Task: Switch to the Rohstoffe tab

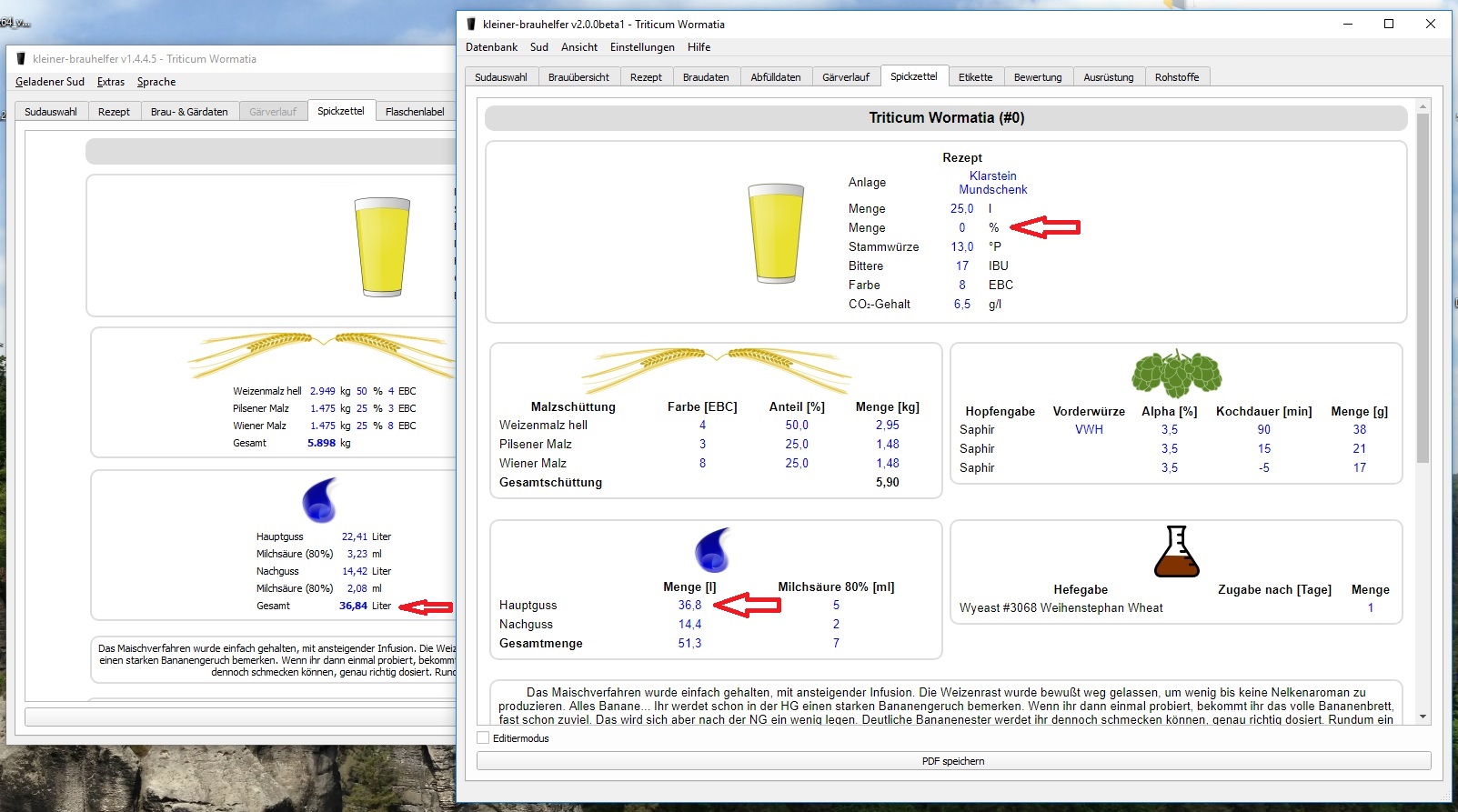Action: tap(1176, 77)
